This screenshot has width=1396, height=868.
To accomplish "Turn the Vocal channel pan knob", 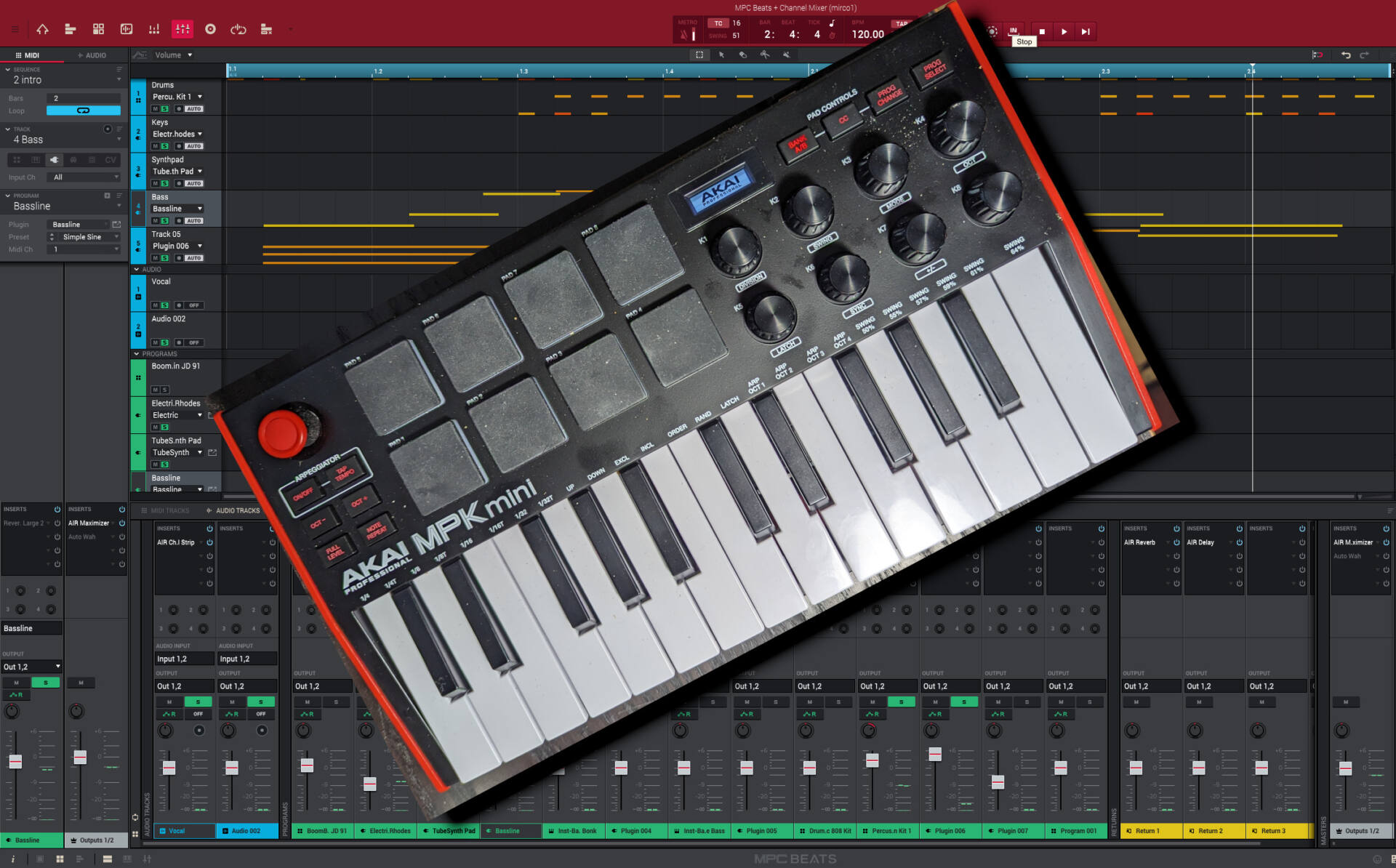I will tap(166, 730).
